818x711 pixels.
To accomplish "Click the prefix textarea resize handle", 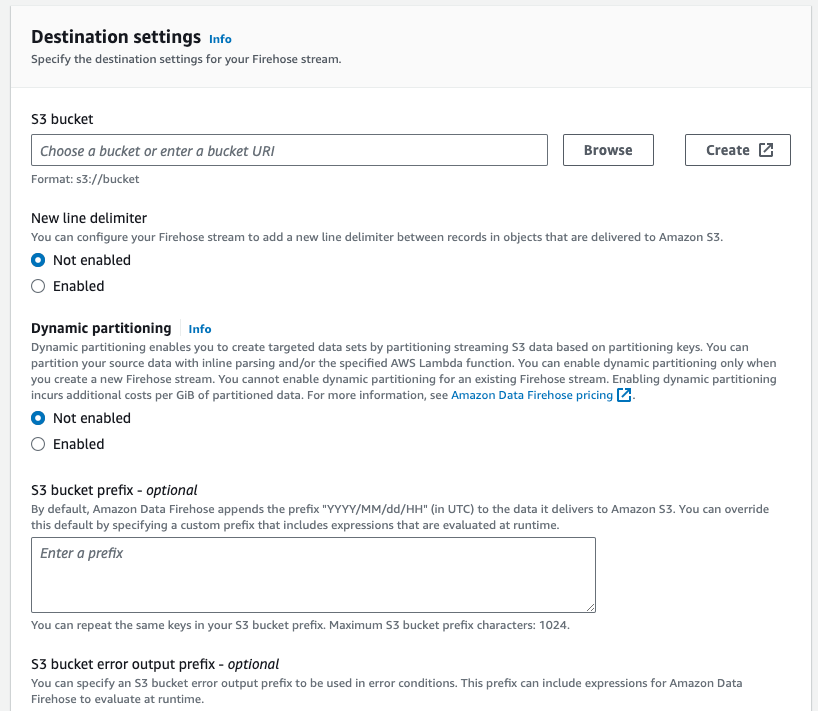I will (x=591, y=607).
